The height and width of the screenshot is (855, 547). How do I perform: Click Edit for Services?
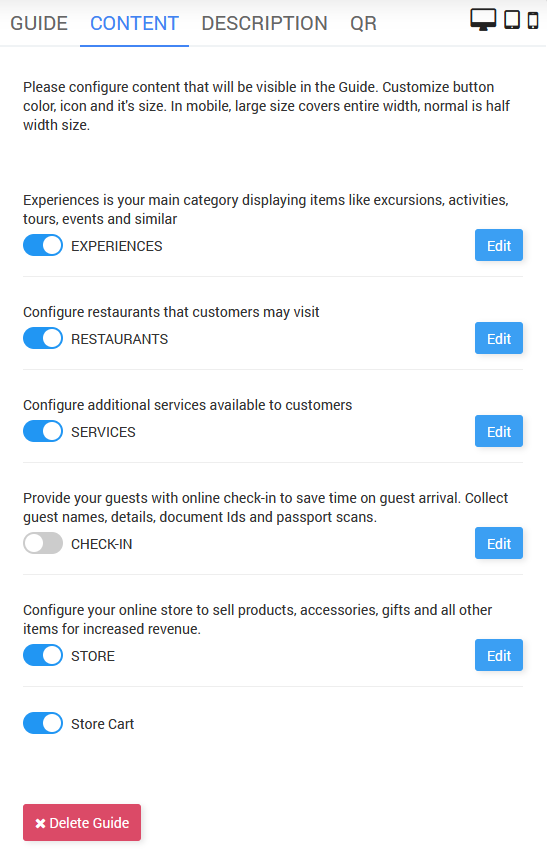click(x=498, y=431)
